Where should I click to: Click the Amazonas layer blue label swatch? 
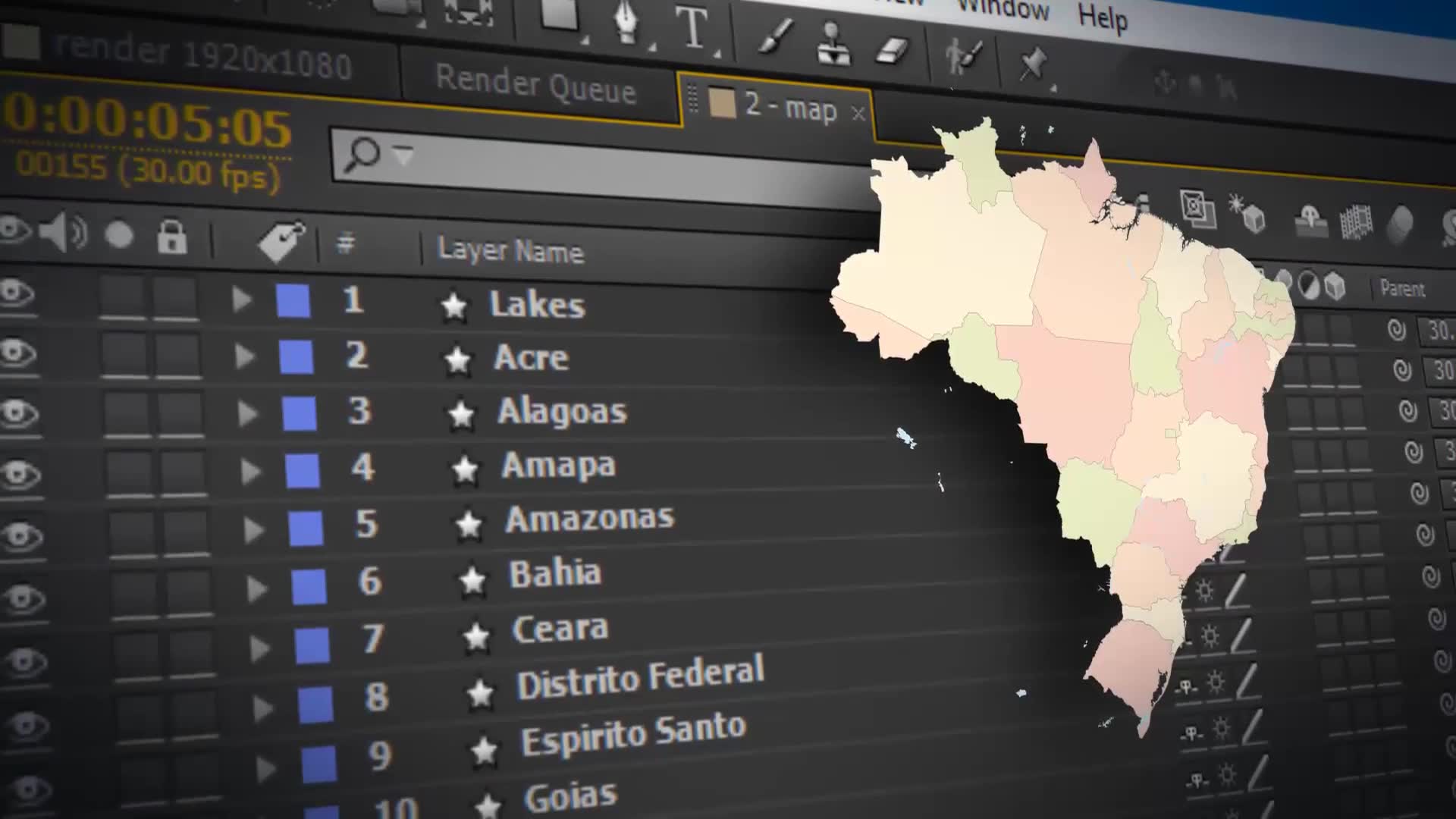(x=306, y=529)
